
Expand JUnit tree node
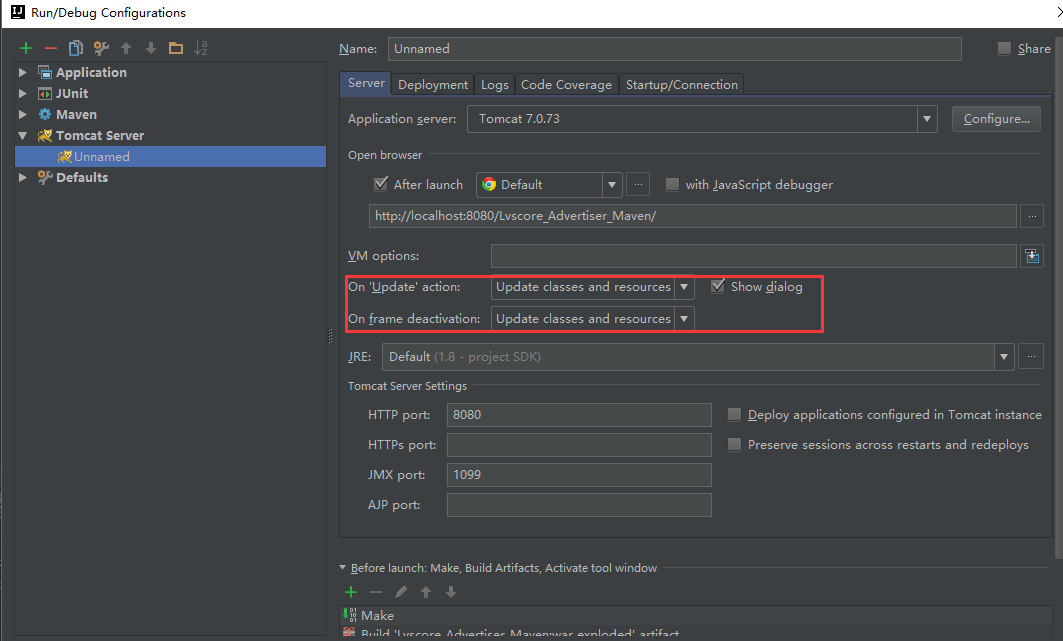(x=22, y=94)
